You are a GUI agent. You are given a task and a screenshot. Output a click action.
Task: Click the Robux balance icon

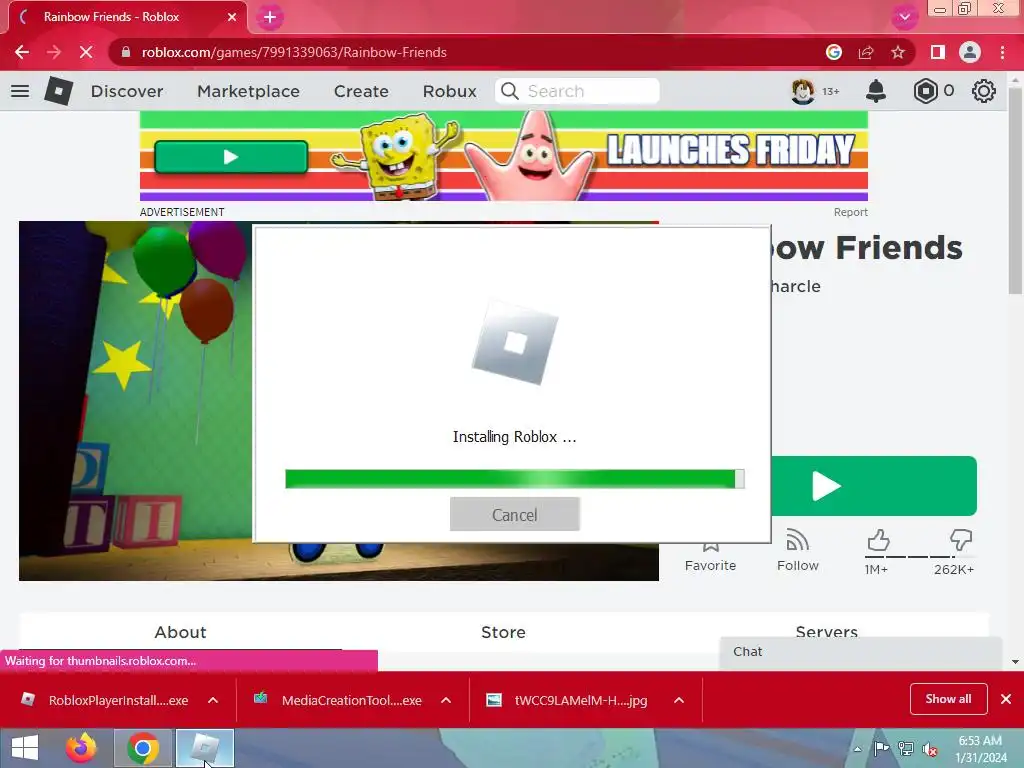coord(925,91)
